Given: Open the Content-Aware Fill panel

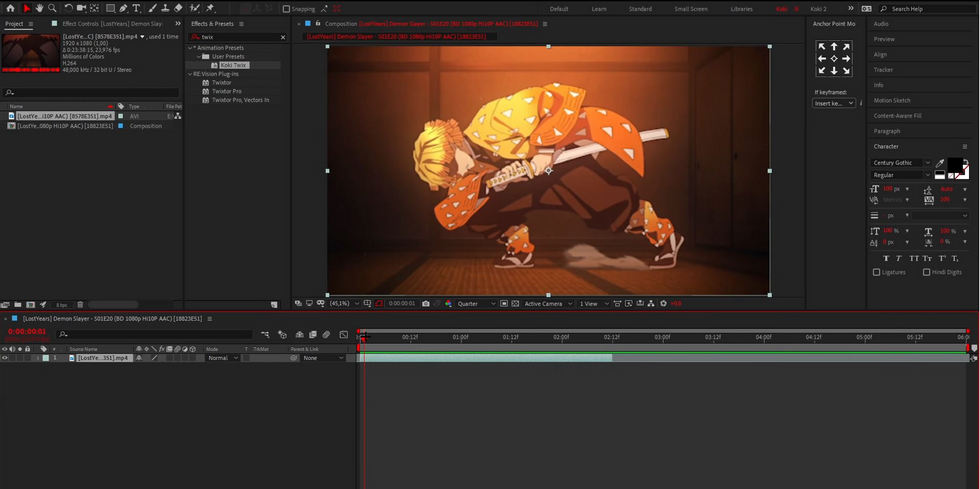Looking at the screenshot, I should coord(897,116).
